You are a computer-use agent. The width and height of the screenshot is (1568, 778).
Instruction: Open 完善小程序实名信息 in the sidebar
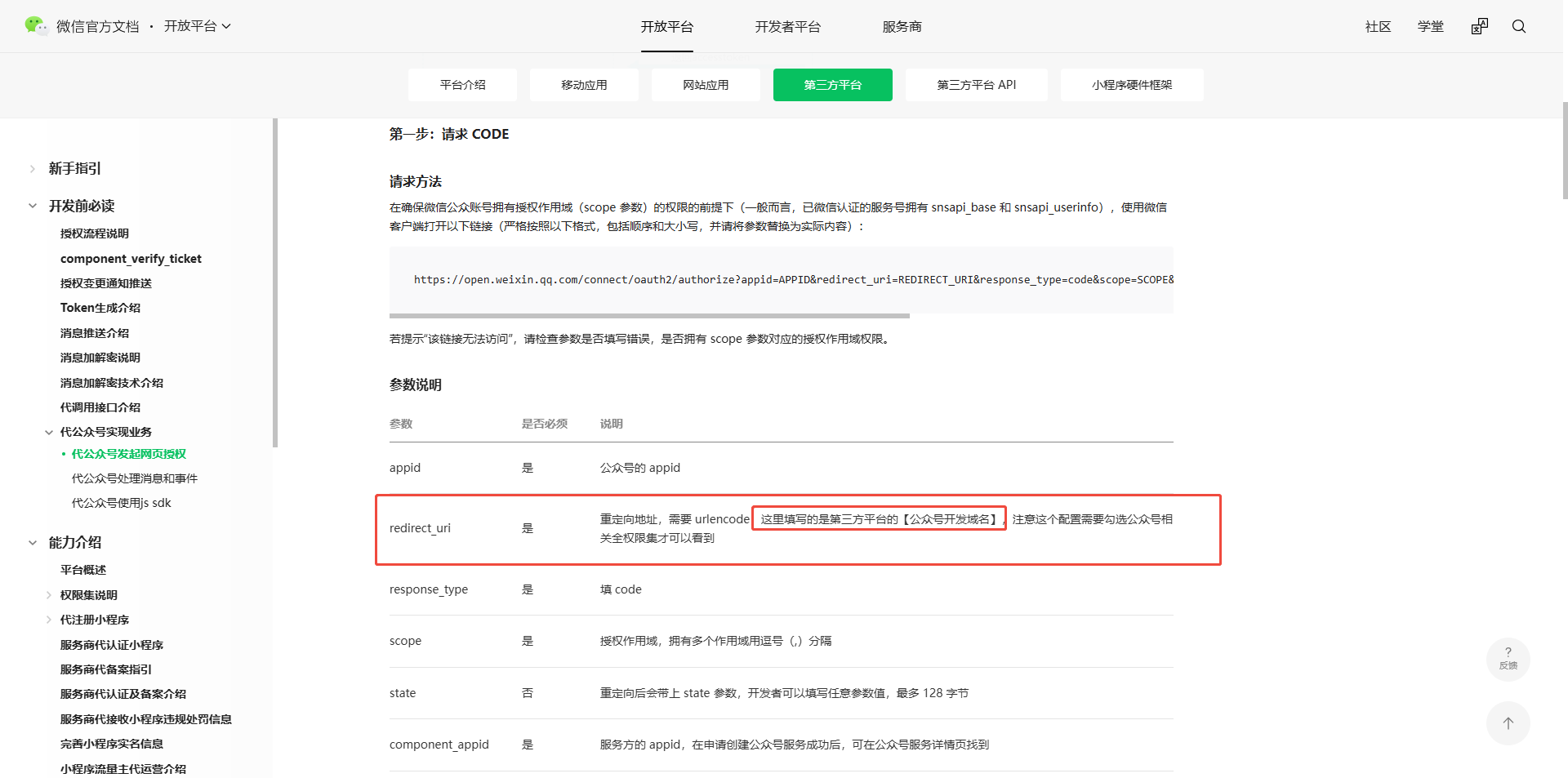pos(112,744)
